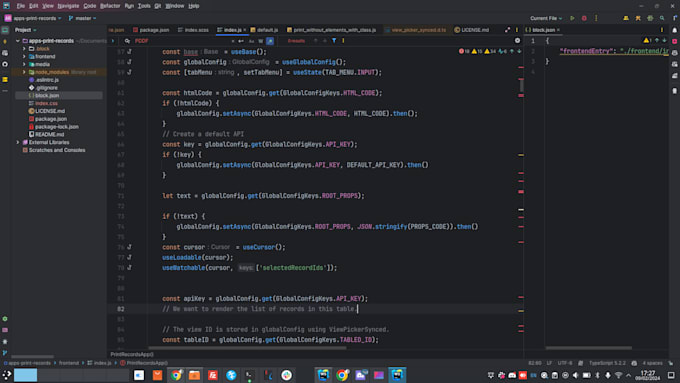Image resolution: width=680 pixels, height=383 pixels.
Task: Open more run actions menu
Action: tap(596, 18)
